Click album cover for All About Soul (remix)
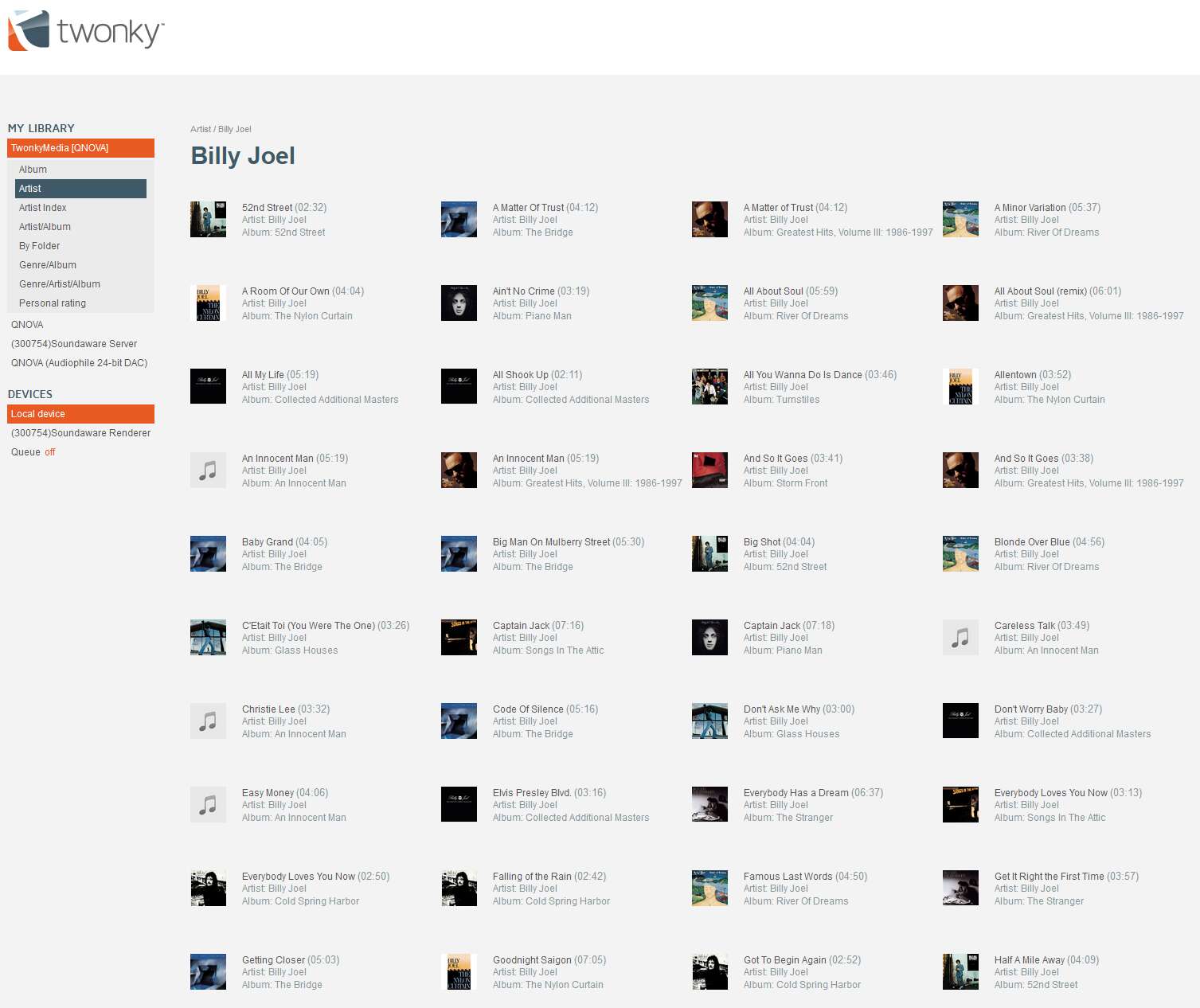The height and width of the screenshot is (1008, 1200). tap(960, 303)
